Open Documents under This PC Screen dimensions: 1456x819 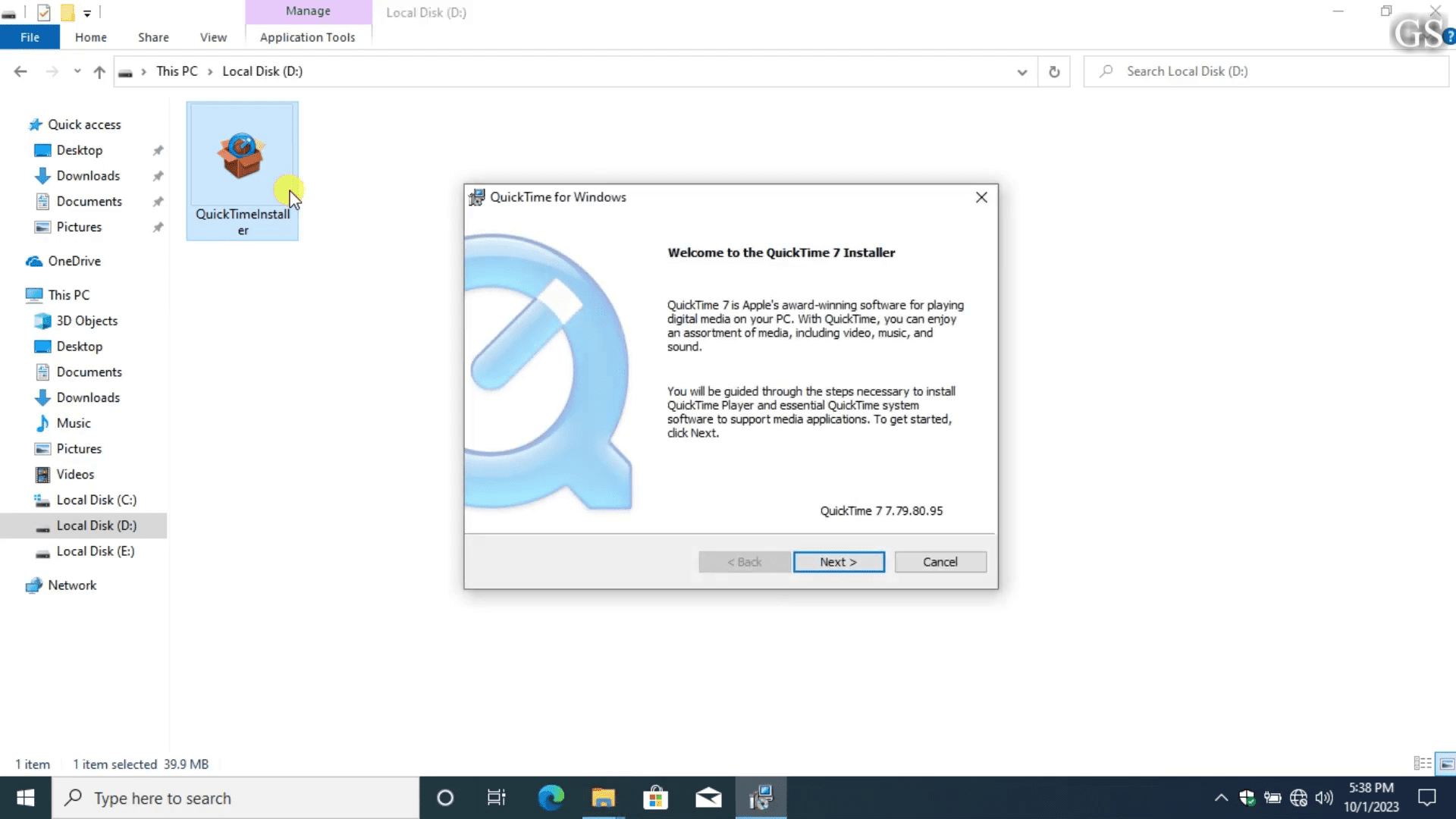(89, 372)
